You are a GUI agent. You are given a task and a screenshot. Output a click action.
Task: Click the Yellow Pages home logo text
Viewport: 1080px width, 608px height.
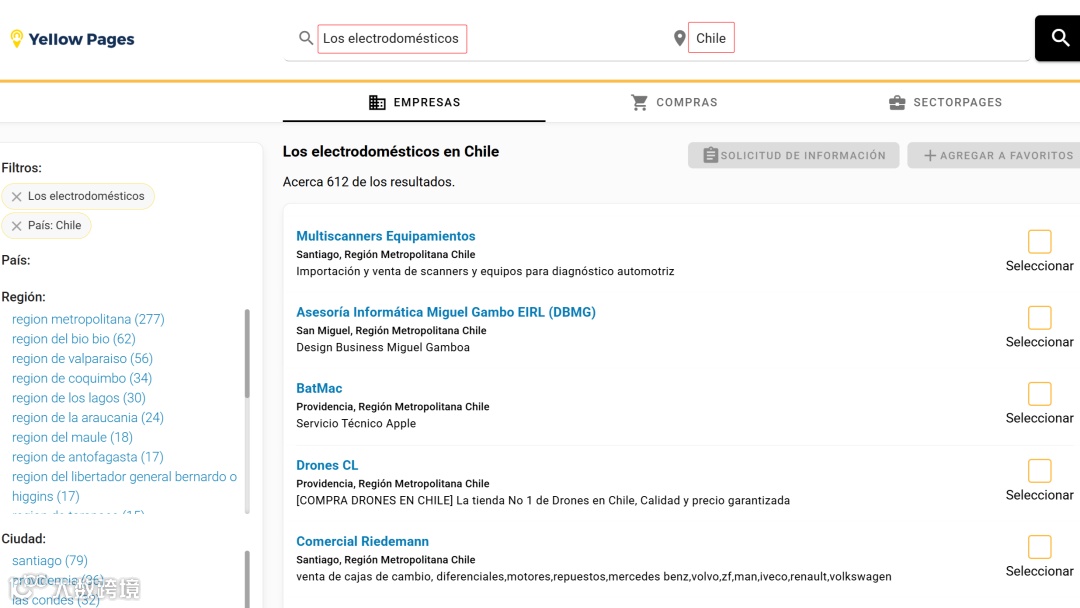click(81, 39)
